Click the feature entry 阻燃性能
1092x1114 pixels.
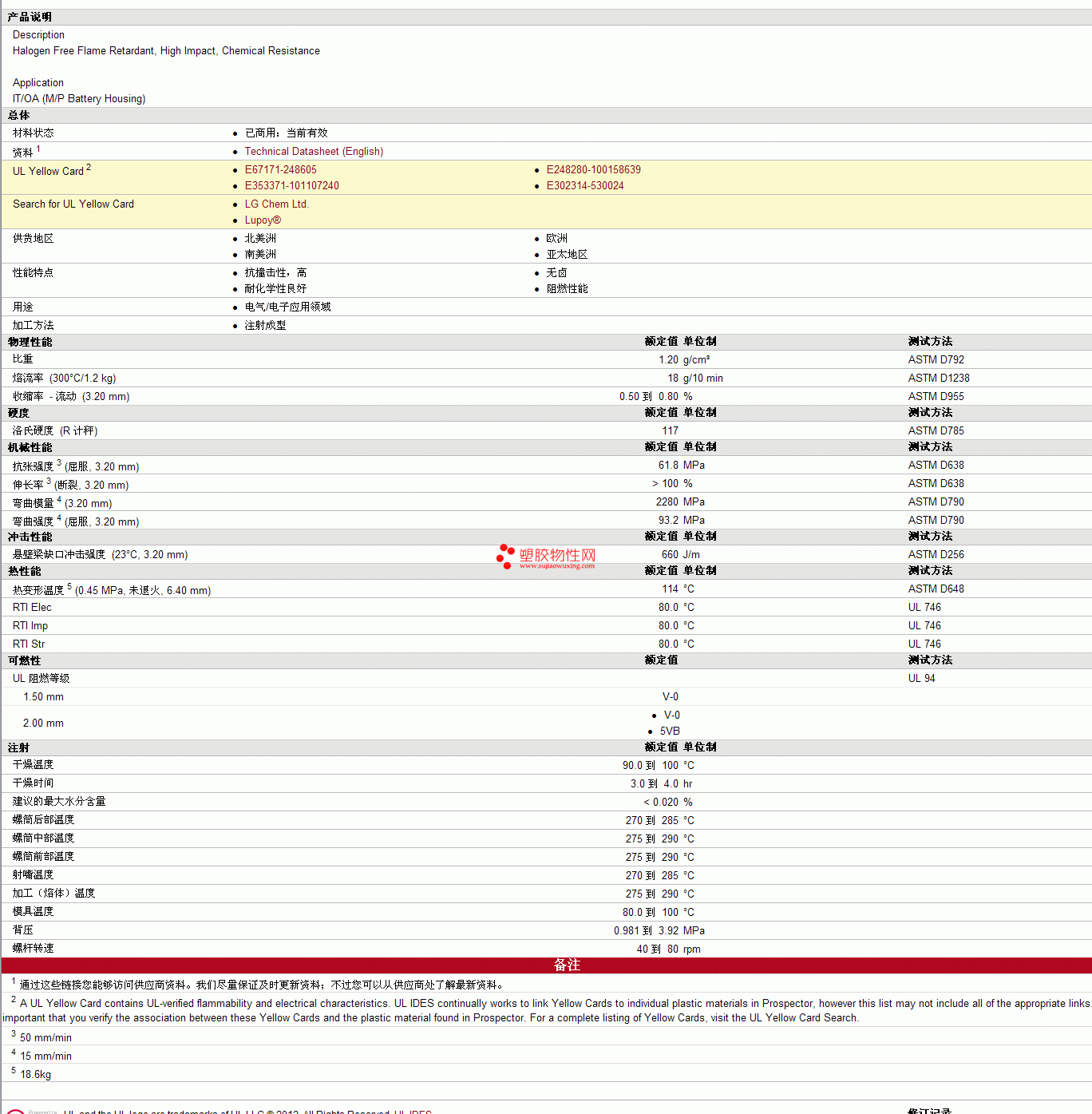click(567, 289)
